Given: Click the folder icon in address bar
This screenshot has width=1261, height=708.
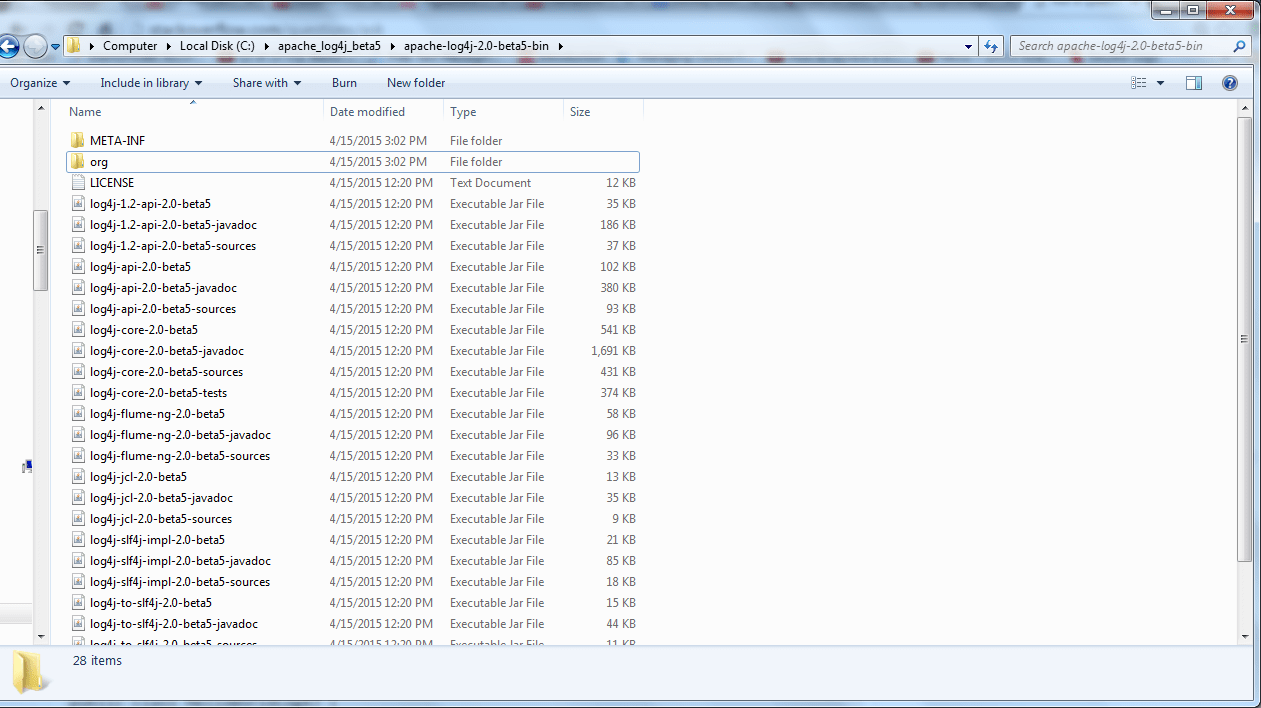Looking at the screenshot, I should coord(74,46).
